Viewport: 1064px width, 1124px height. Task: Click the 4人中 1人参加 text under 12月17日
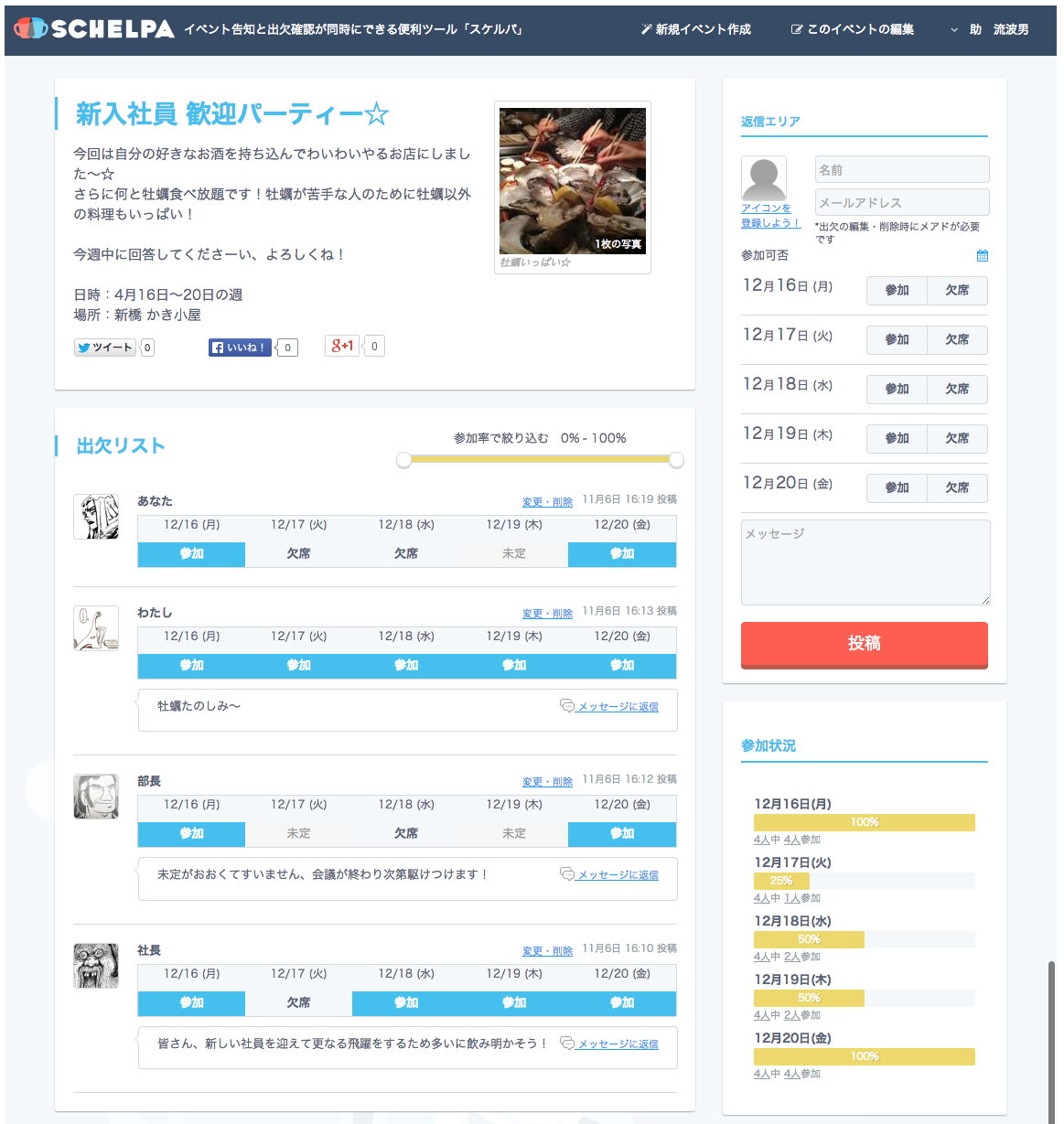point(787,898)
